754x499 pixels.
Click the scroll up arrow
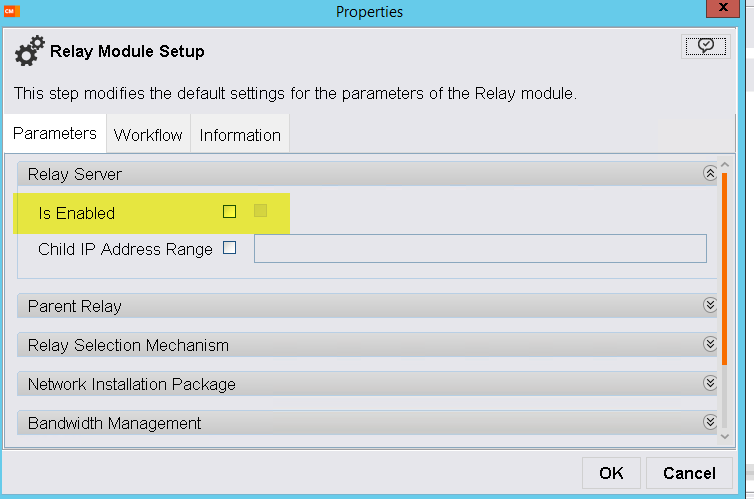point(725,166)
